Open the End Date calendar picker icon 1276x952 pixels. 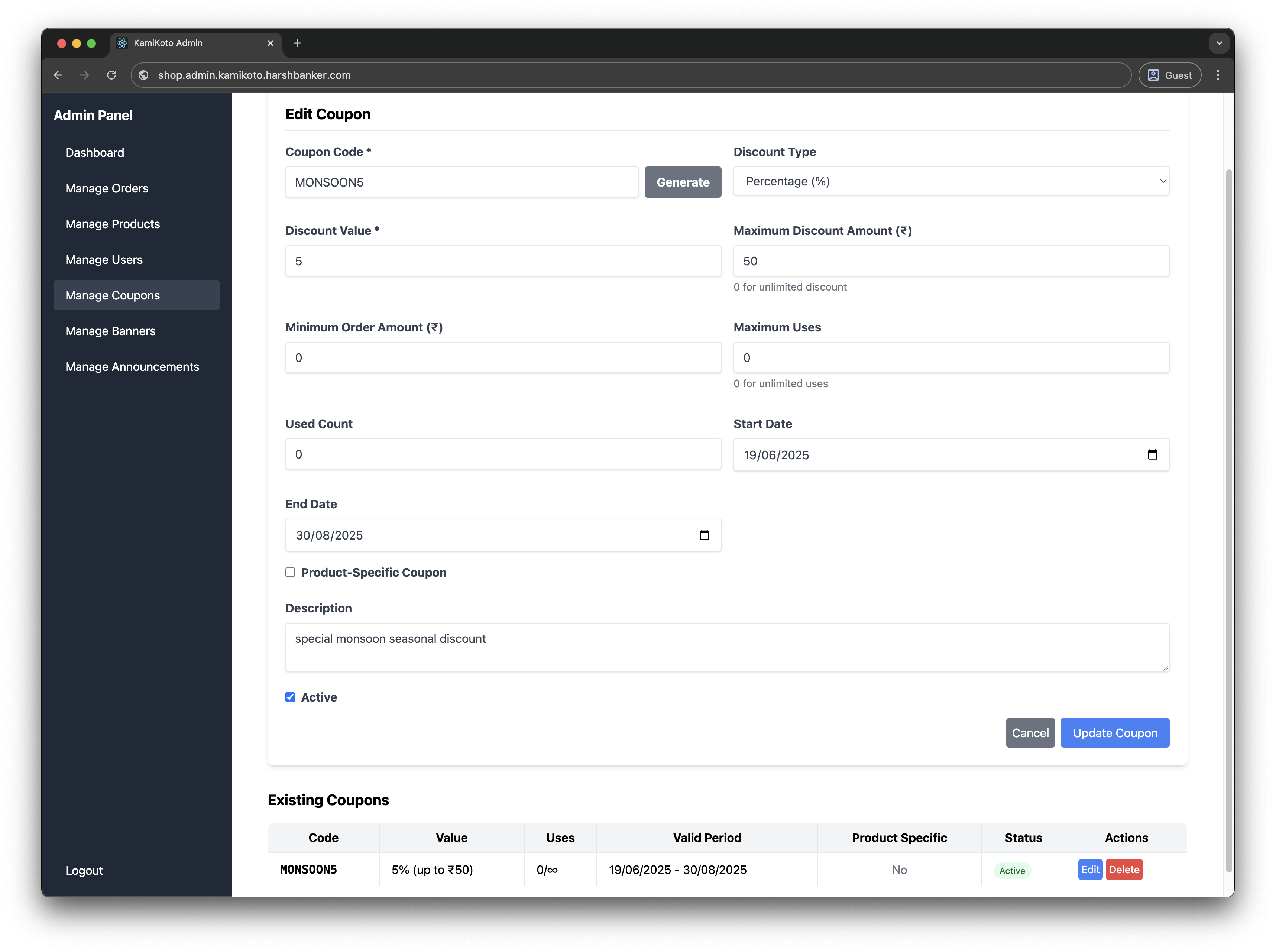pos(704,535)
